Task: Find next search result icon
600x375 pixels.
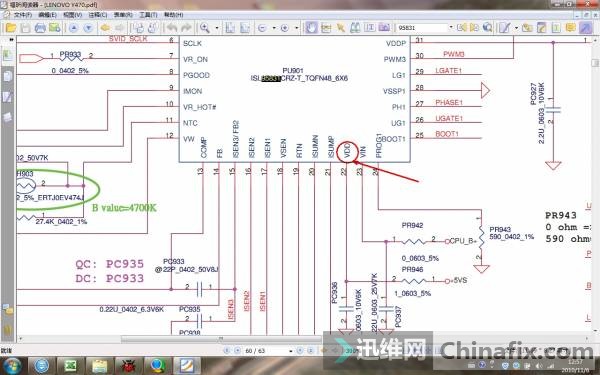Action: (x=474, y=28)
